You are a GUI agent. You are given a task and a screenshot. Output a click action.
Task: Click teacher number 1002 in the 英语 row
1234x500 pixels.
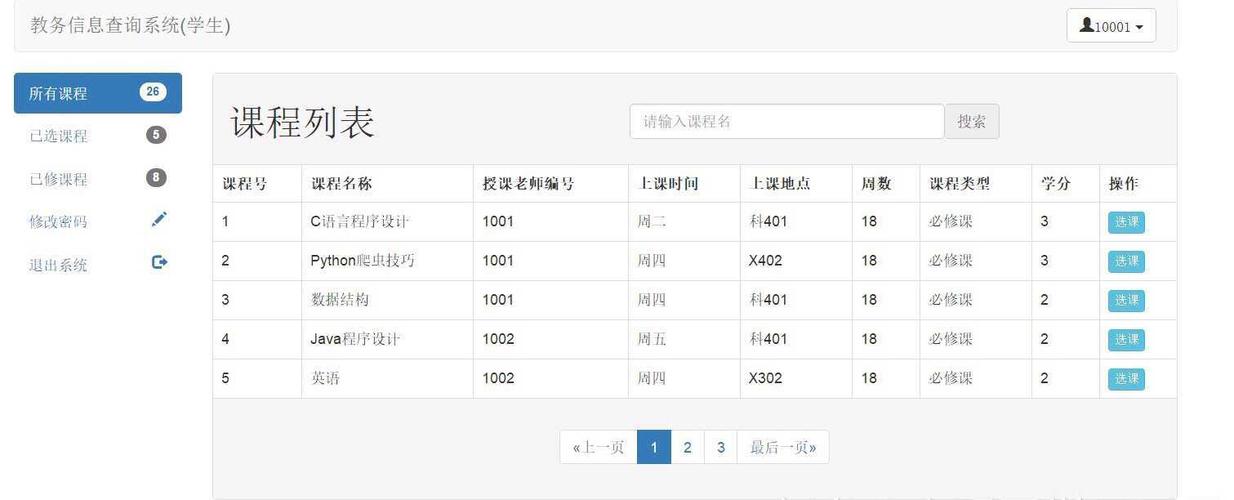[x=498, y=378]
